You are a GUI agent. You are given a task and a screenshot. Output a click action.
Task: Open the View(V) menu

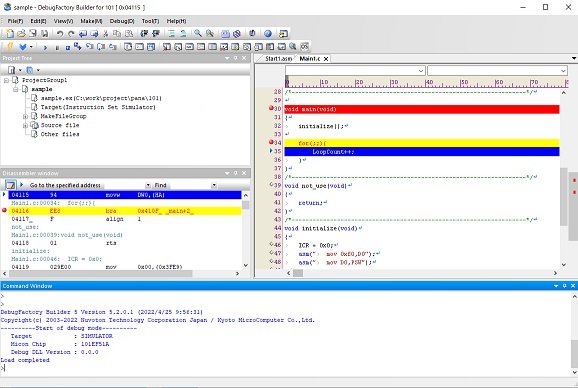point(63,21)
